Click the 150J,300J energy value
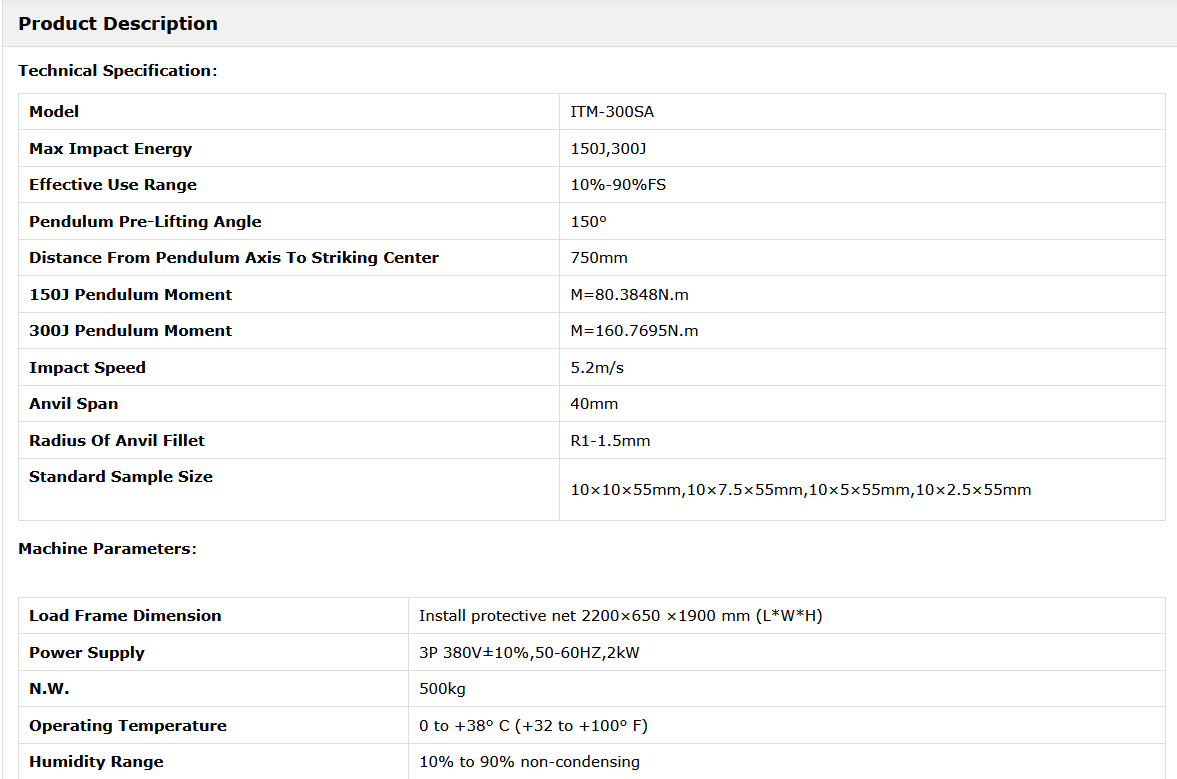 click(x=608, y=149)
